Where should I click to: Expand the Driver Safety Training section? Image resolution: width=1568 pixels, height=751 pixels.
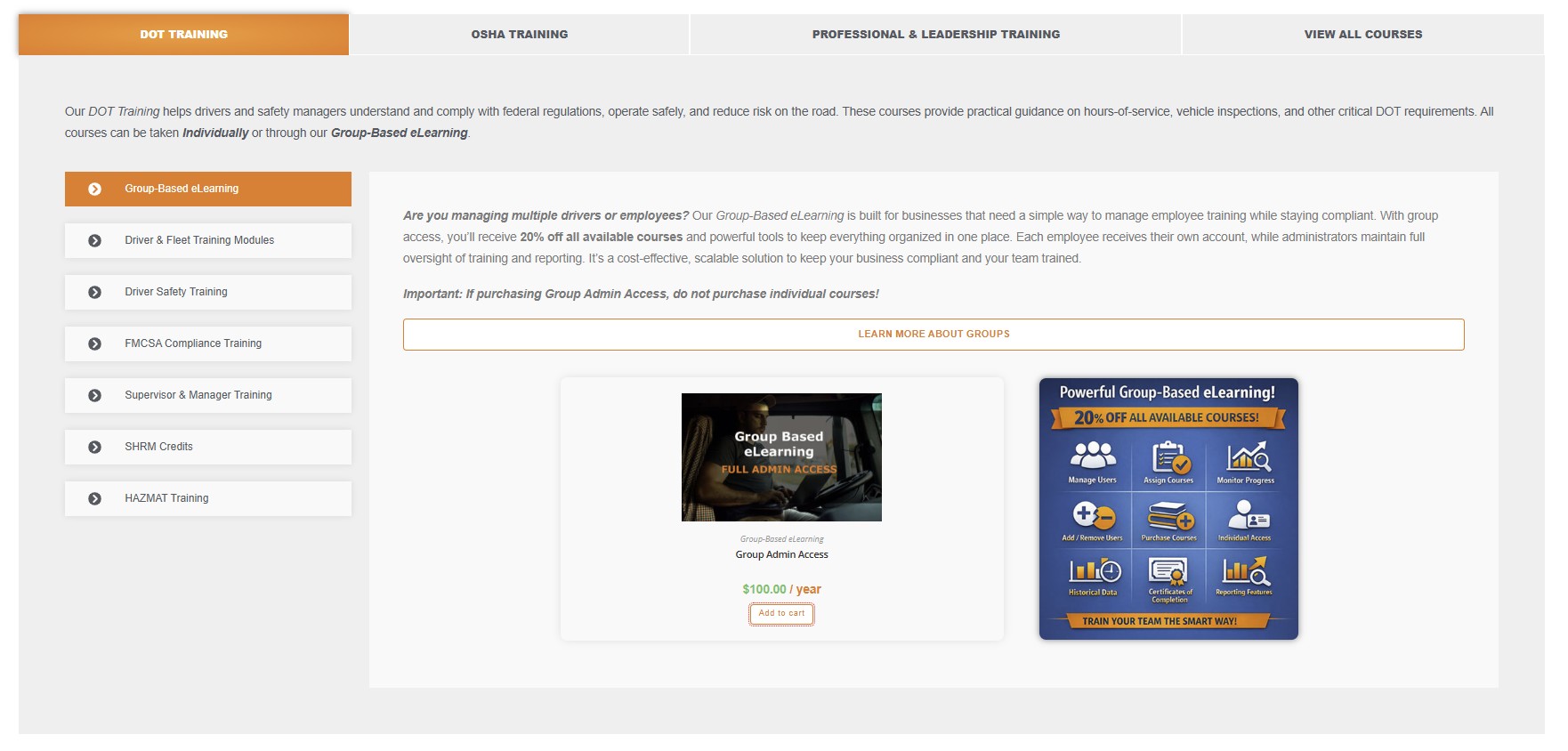point(175,292)
